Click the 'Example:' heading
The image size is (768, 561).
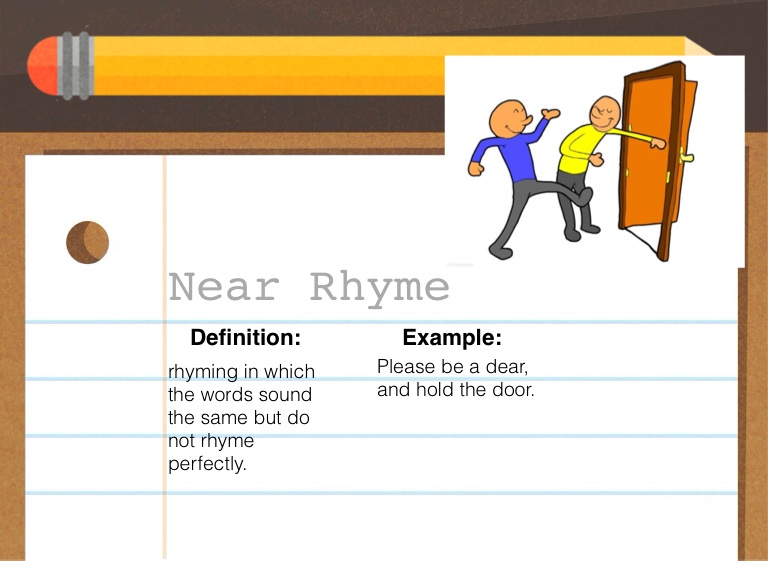[451, 338]
